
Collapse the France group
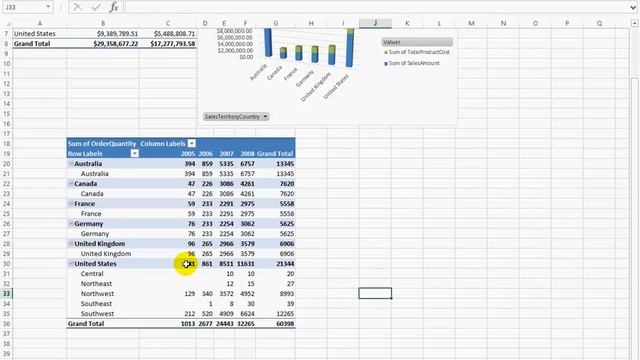[71, 203]
